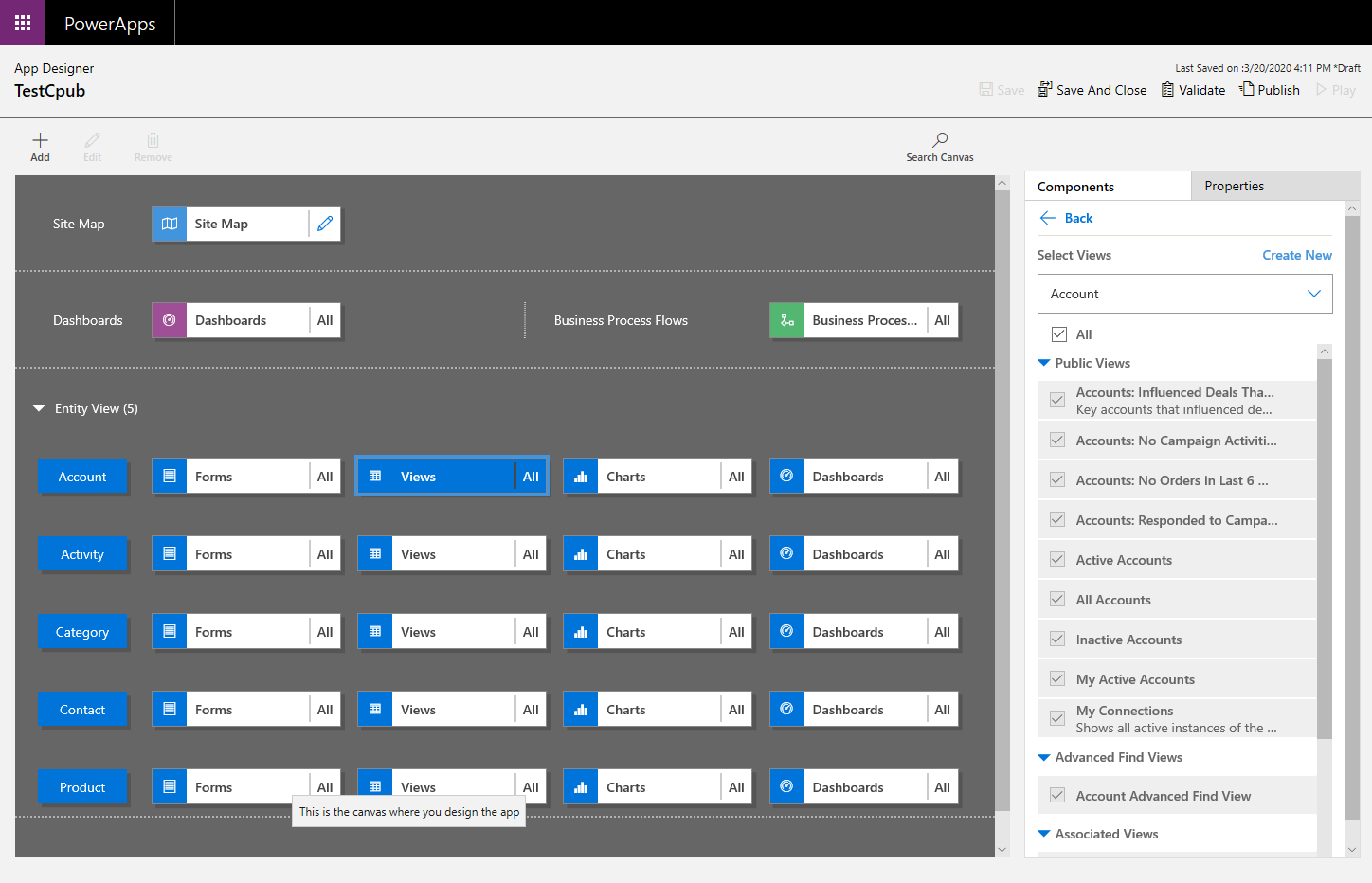Click the Search Canvas magnifier icon

(x=940, y=140)
